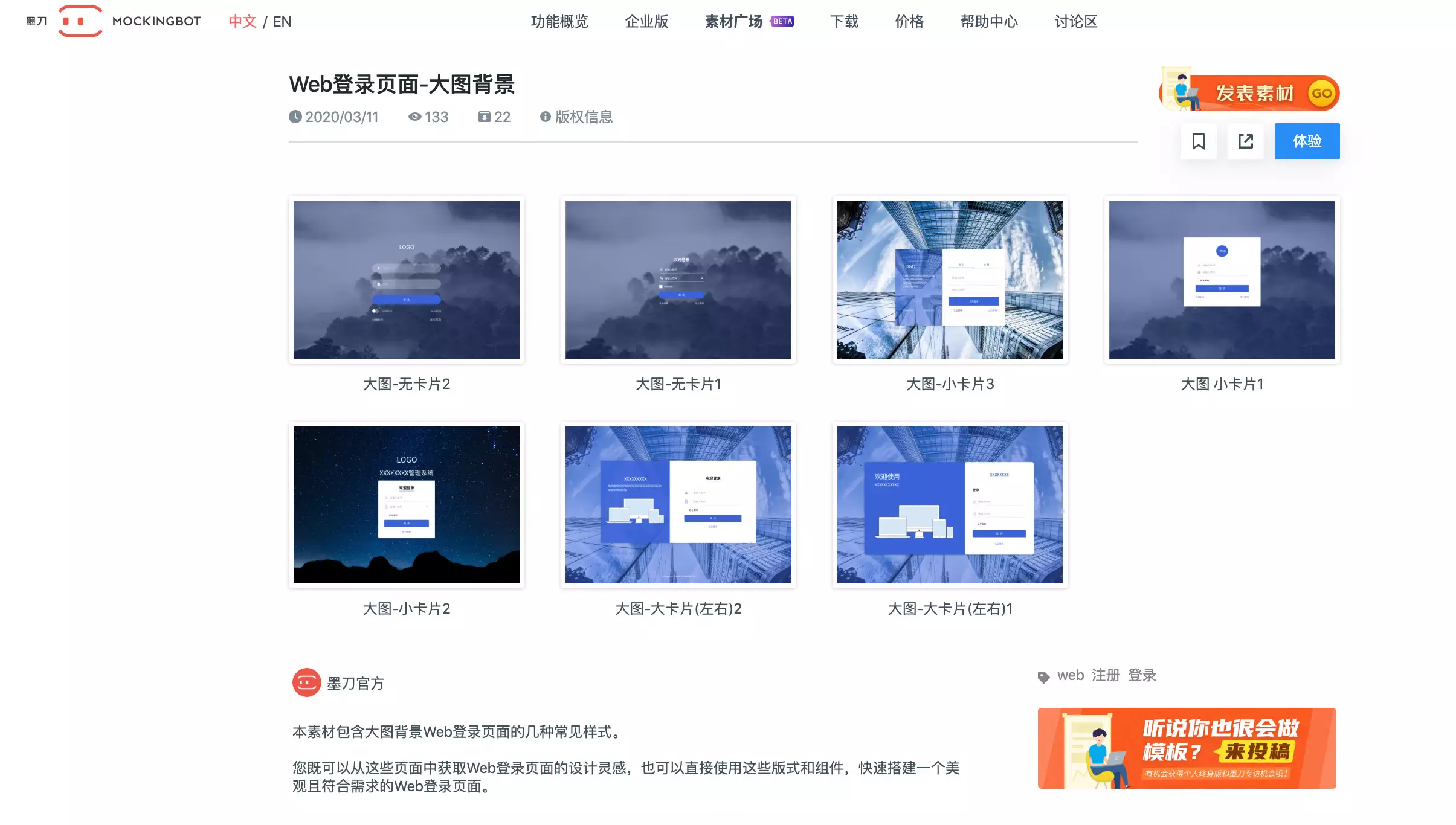1456x825 pixels.
Task: Click 中文 language toggle link
Action: (x=242, y=20)
